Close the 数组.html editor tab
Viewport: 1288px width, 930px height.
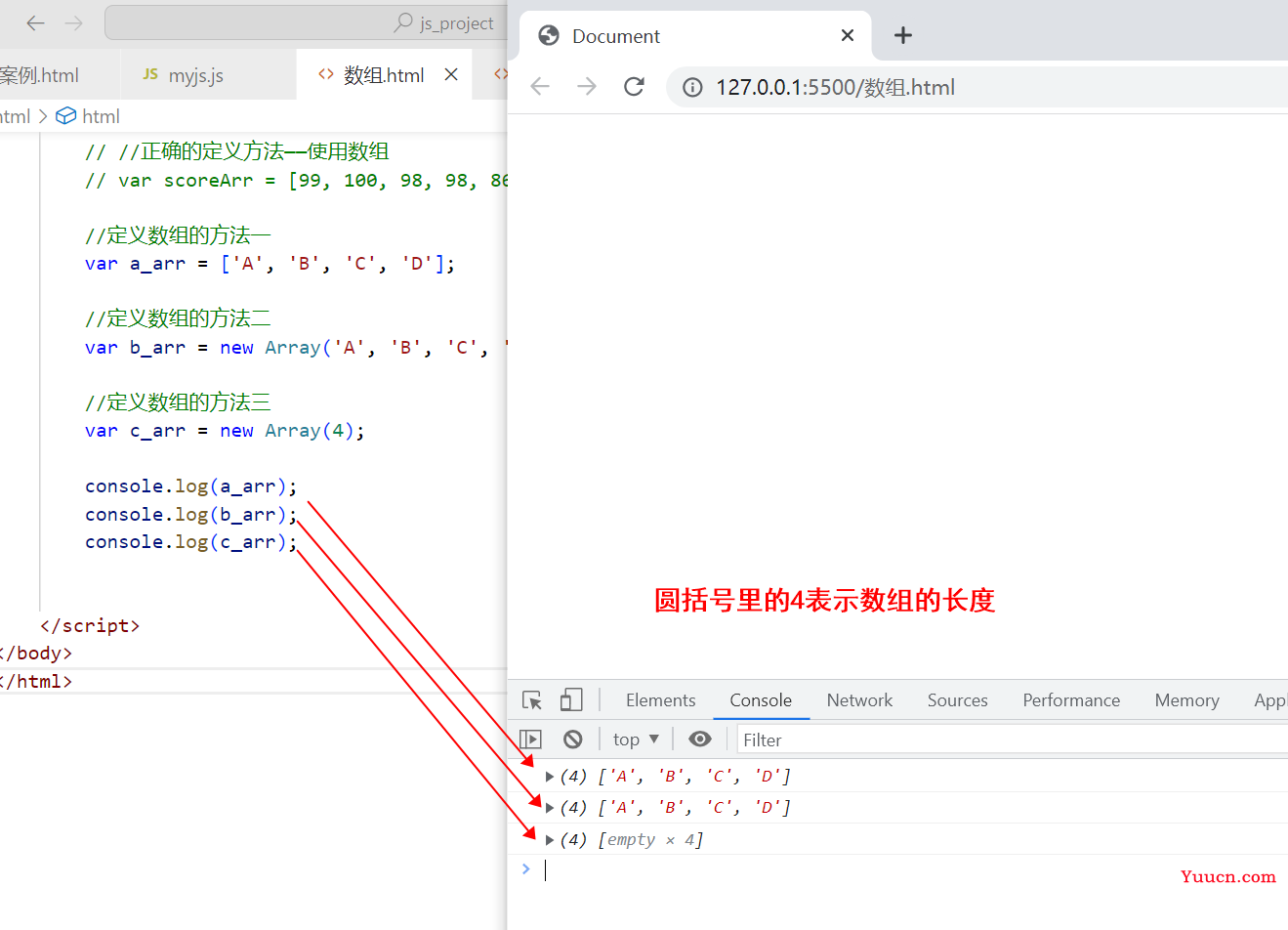pyautogui.click(x=451, y=74)
